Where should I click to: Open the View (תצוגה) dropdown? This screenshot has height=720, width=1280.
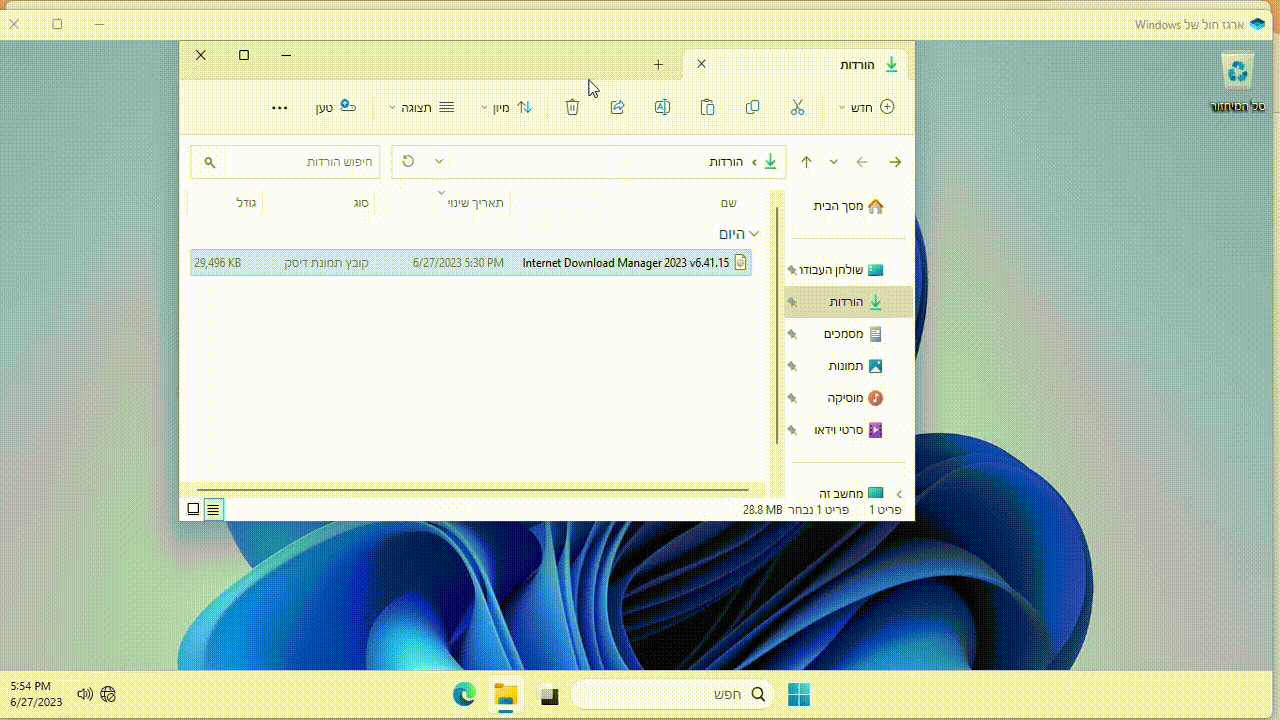tap(421, 107)
